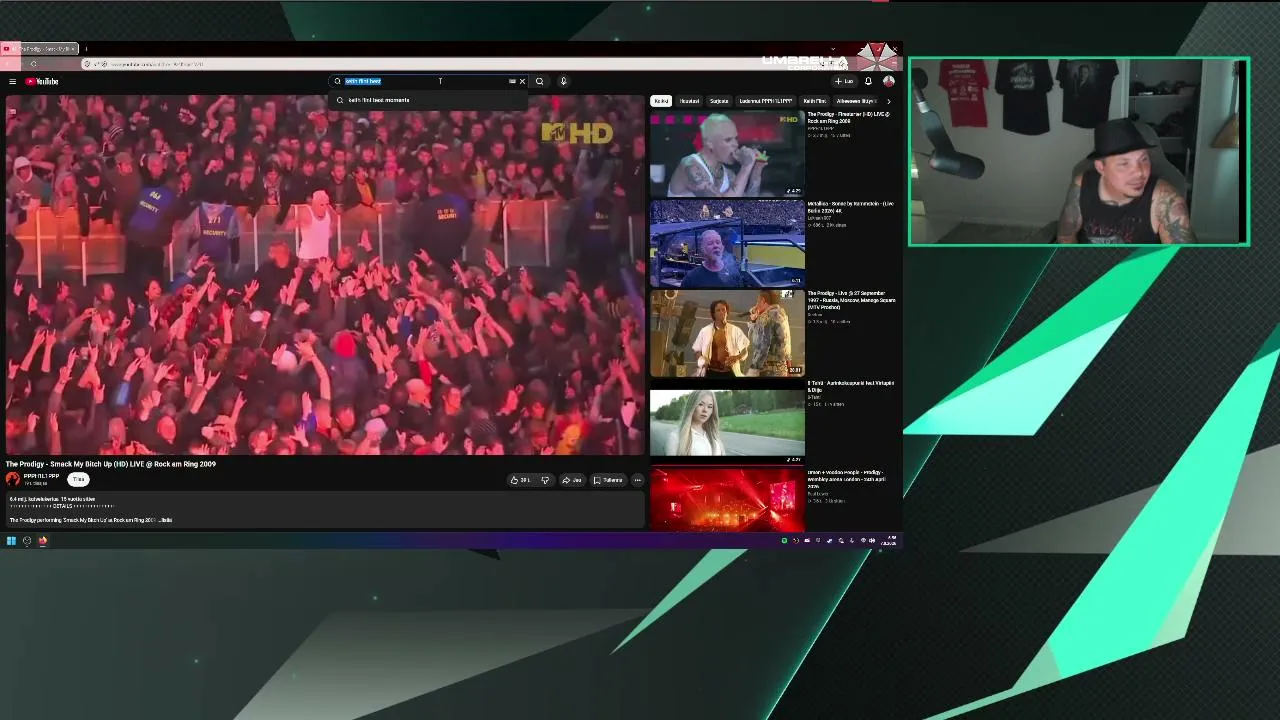
Task: Select the fourth filter chip about uploader
Action: click(x=766, y=101)
